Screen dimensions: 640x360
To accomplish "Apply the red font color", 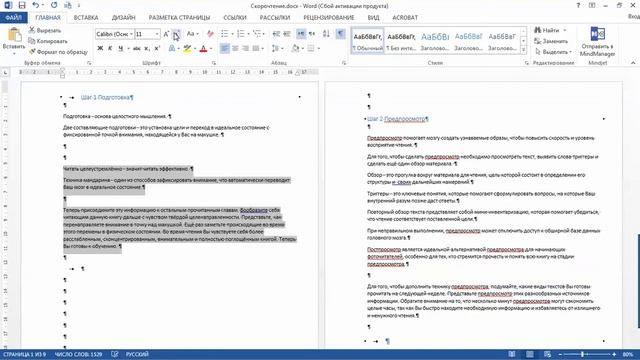I will pos(203,49).
